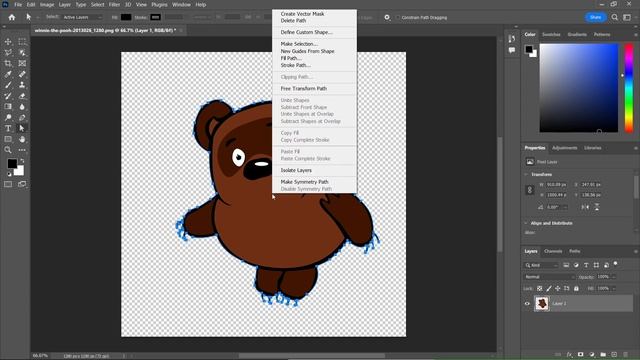640x360 pixels.
Task: Toggle the type layers filter
Action: click(x=586, y=265)
